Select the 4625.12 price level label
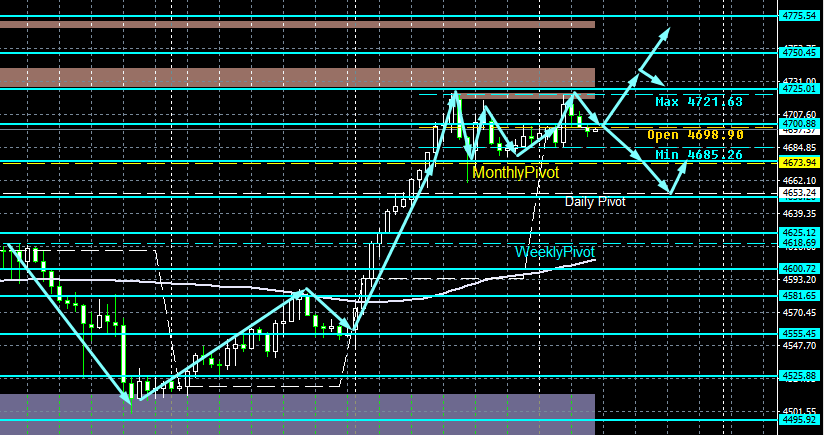Viewport: 824px width, 435px height. (x=799, y=232)
